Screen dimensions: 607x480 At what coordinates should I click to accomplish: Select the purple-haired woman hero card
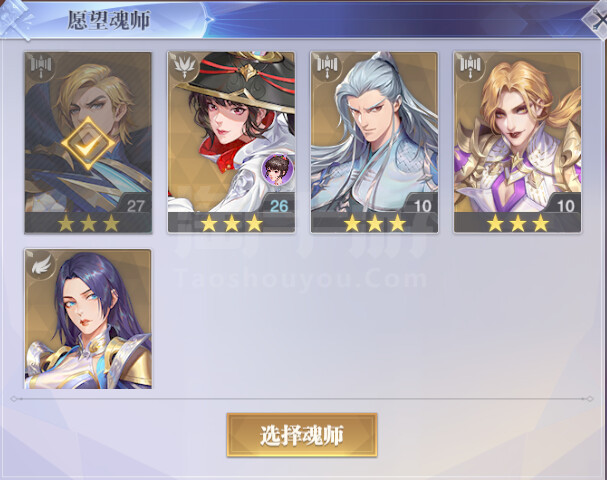[88, 319]
